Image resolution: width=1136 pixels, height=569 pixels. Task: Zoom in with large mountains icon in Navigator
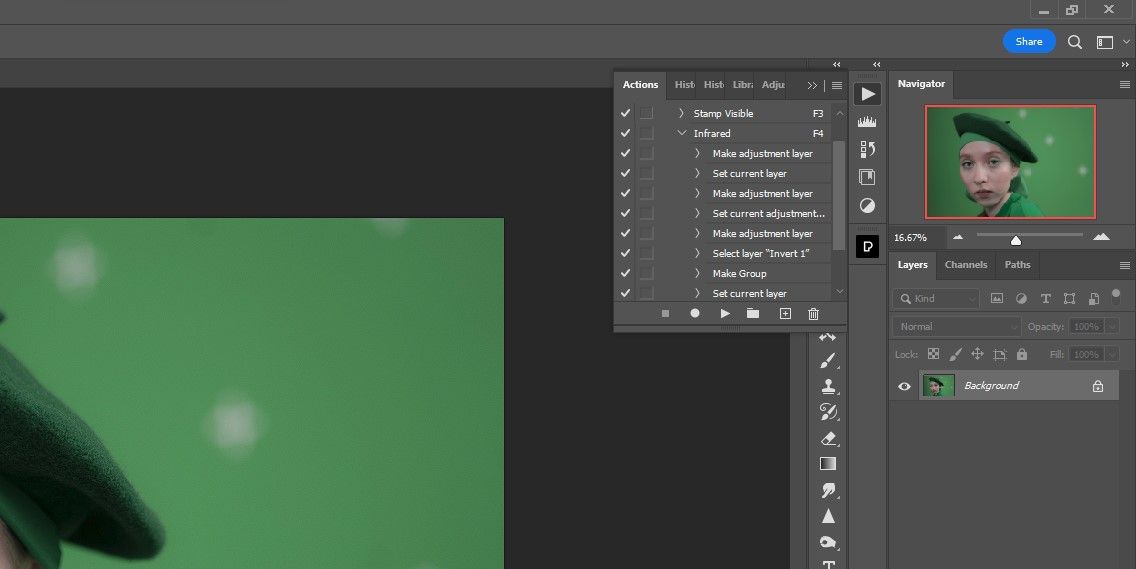[1101, 236]
